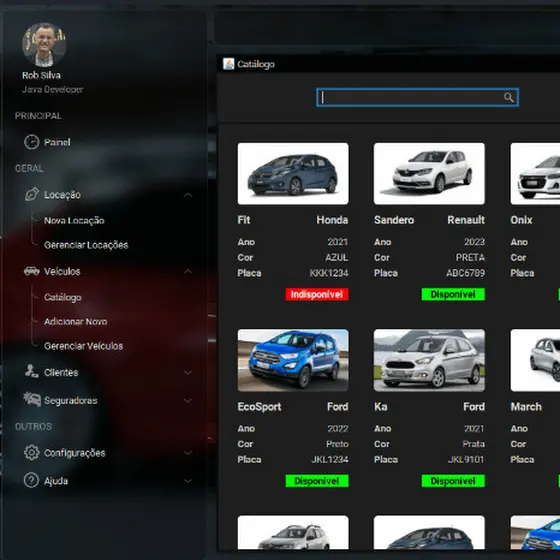Image resolution: width=560 pixels, height=560 pixels.
Task: Collapse the Locação menu chevron
Action: click(188, 195)
